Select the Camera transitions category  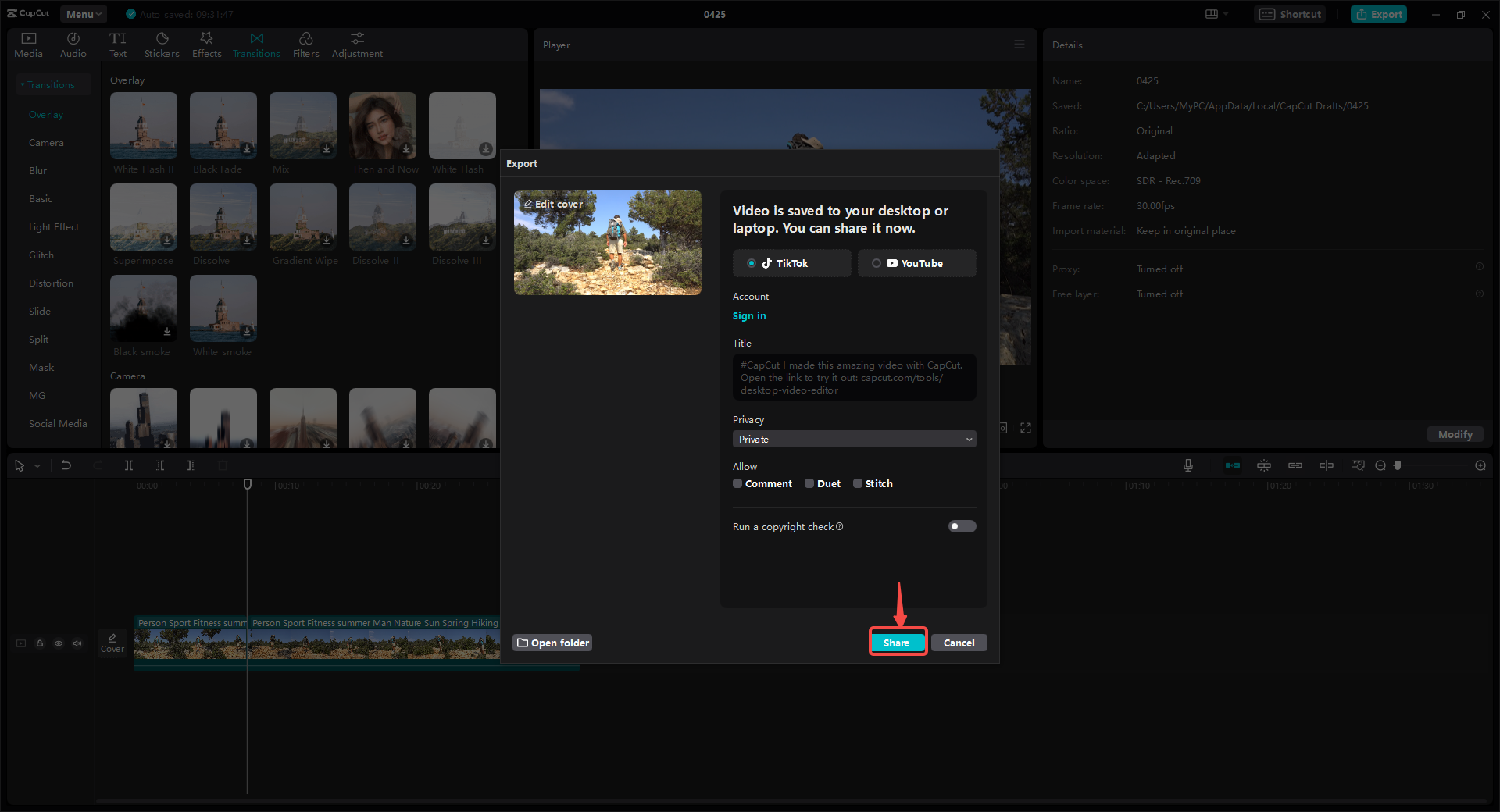point(46,143)
